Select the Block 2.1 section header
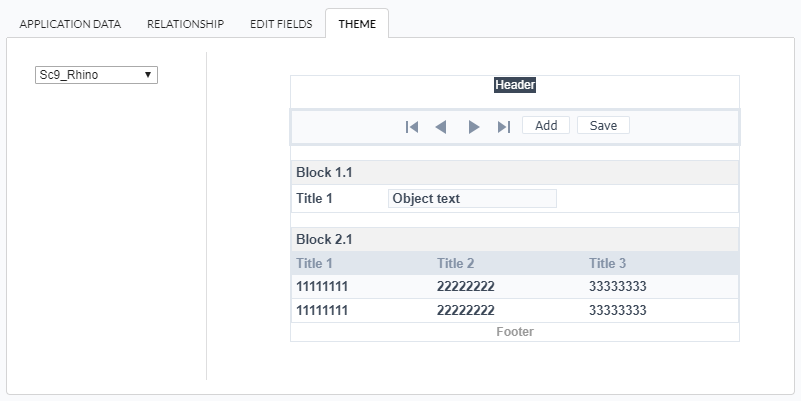 (x=324, y=240)
